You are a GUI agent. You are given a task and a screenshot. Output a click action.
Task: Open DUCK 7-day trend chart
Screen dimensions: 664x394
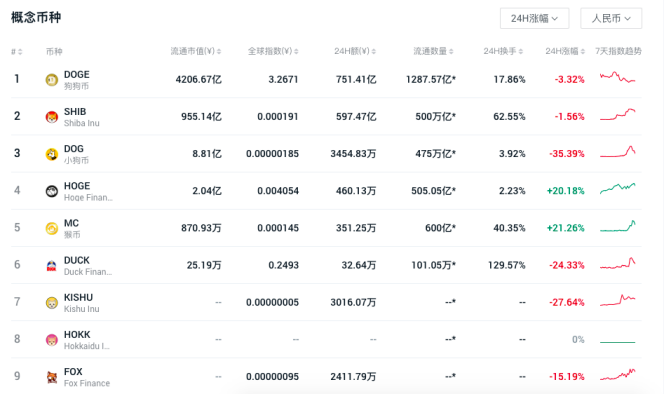click(x=617, y=263)
